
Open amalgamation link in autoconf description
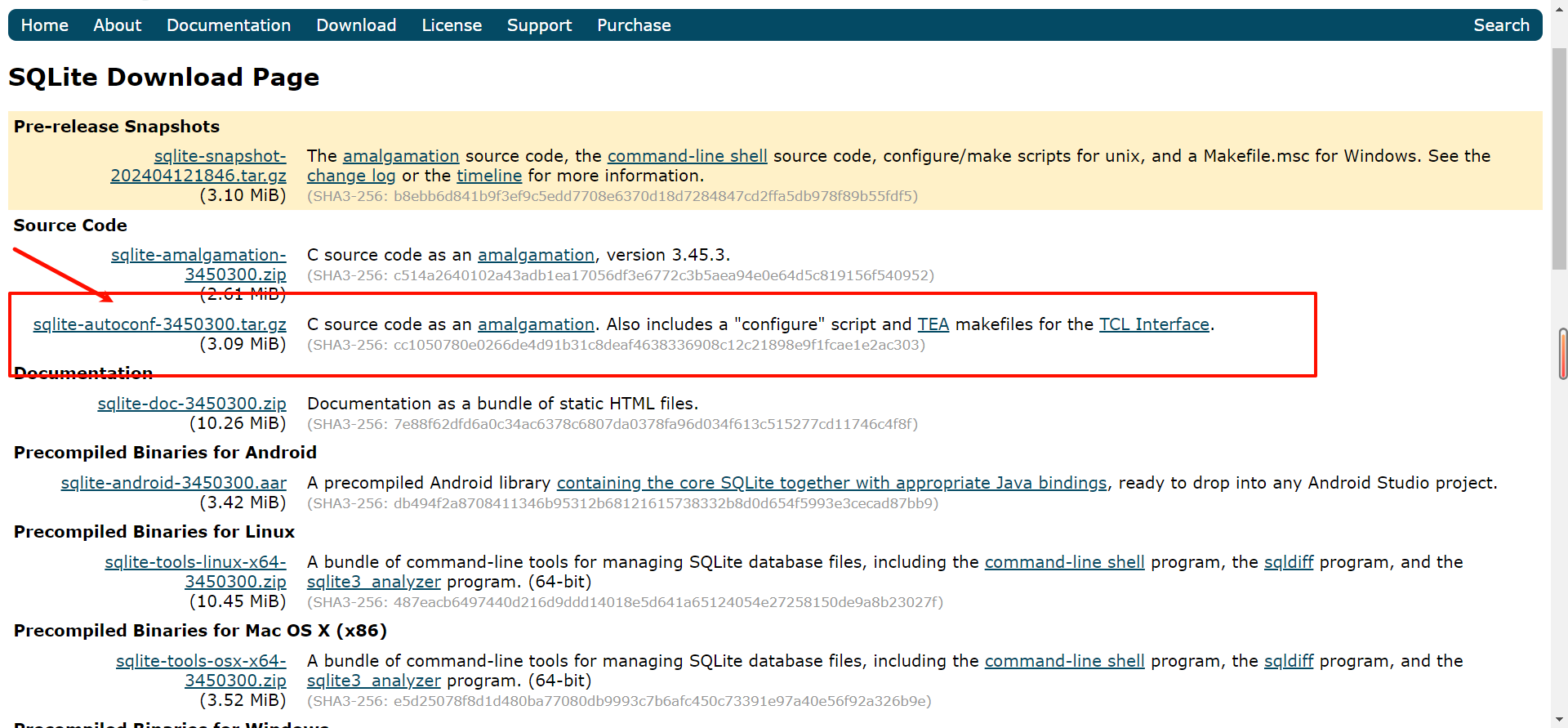tap(536, 324)
